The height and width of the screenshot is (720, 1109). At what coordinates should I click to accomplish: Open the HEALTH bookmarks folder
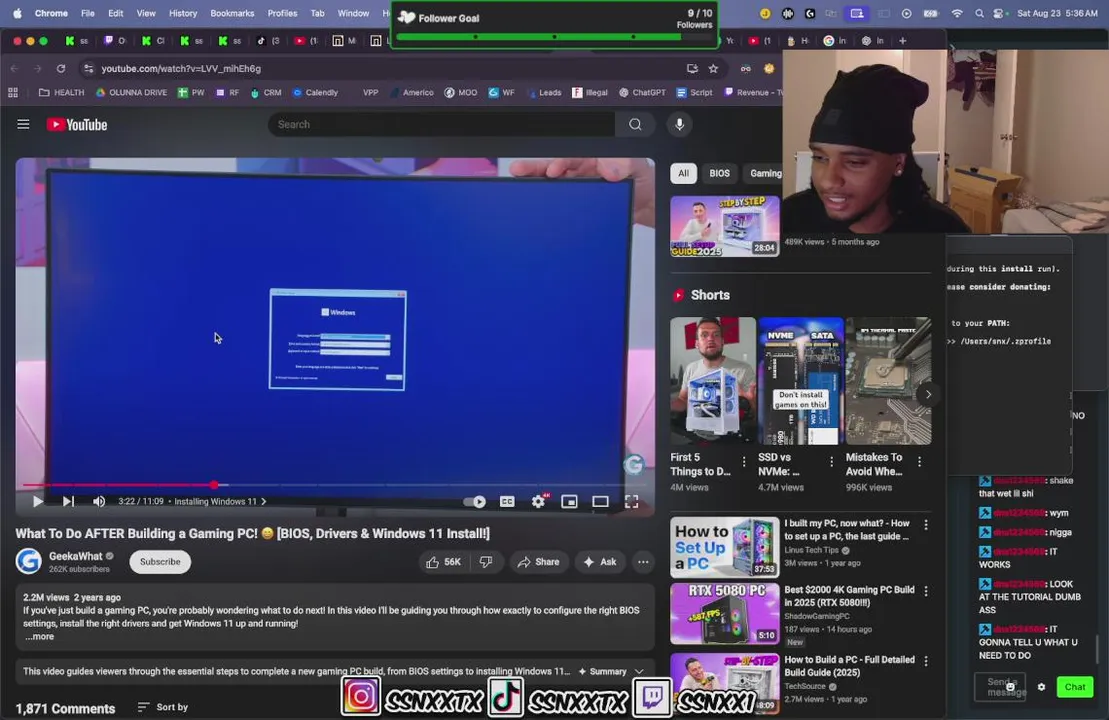[62, 93]
